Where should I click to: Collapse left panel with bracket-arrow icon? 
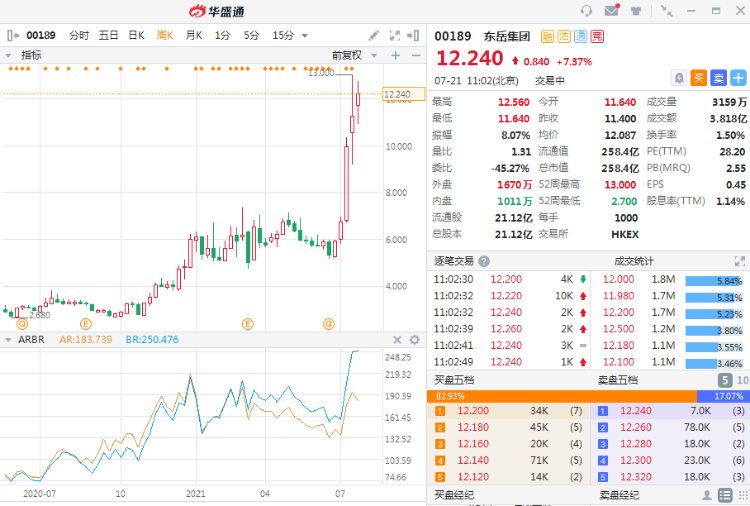pyautogui.click(x=12, y=35)
